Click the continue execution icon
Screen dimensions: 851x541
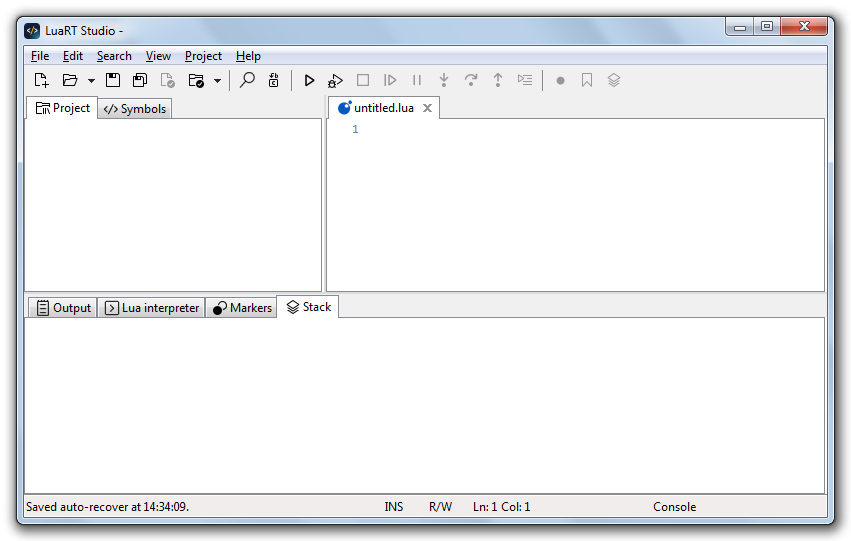click(390, 80)
